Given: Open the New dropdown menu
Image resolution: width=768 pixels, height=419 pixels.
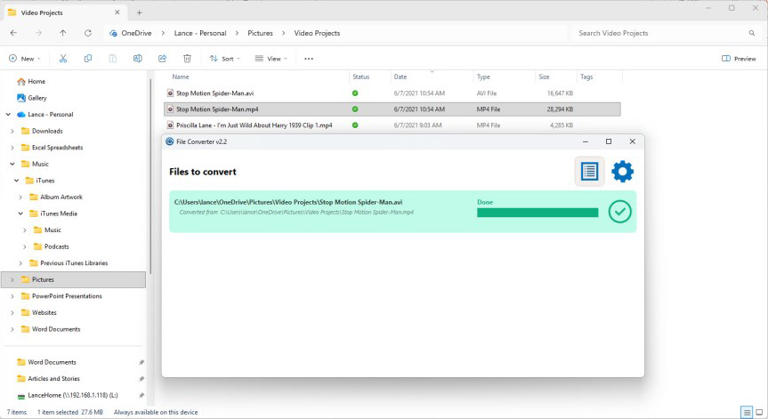Looking at the screenshot, I should tap(24, 58).
